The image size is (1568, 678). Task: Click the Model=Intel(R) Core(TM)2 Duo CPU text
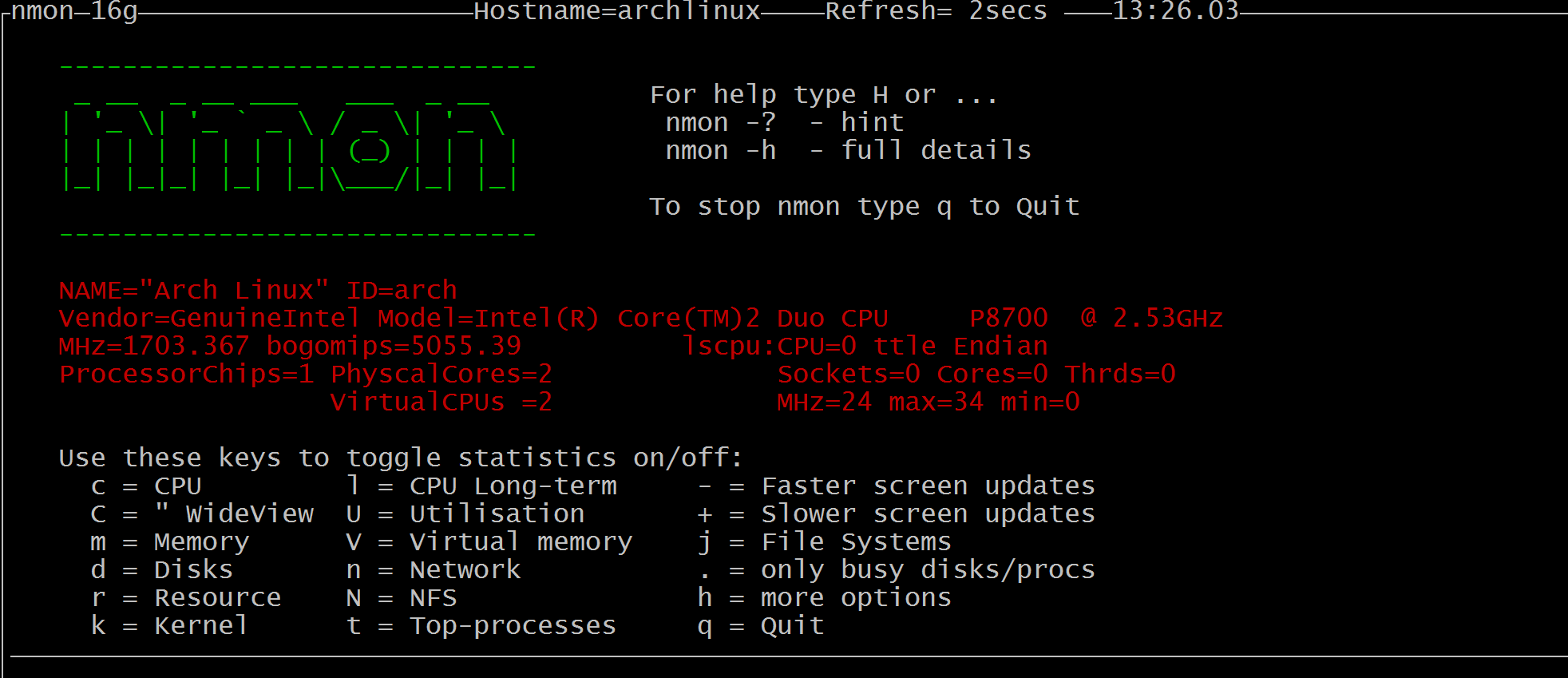click(633, 318)
